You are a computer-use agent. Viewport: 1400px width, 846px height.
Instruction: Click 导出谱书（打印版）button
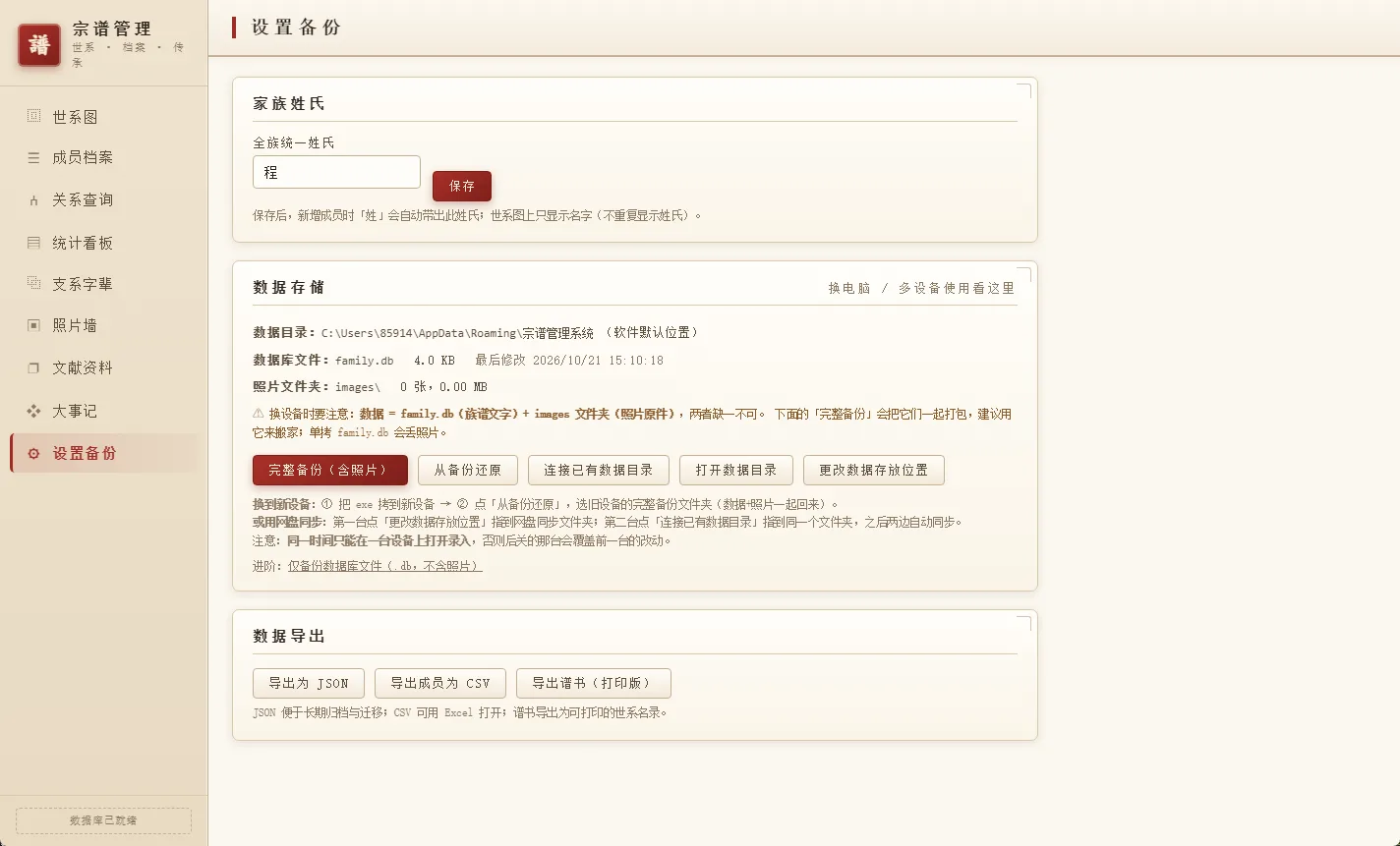click(594, 683)
